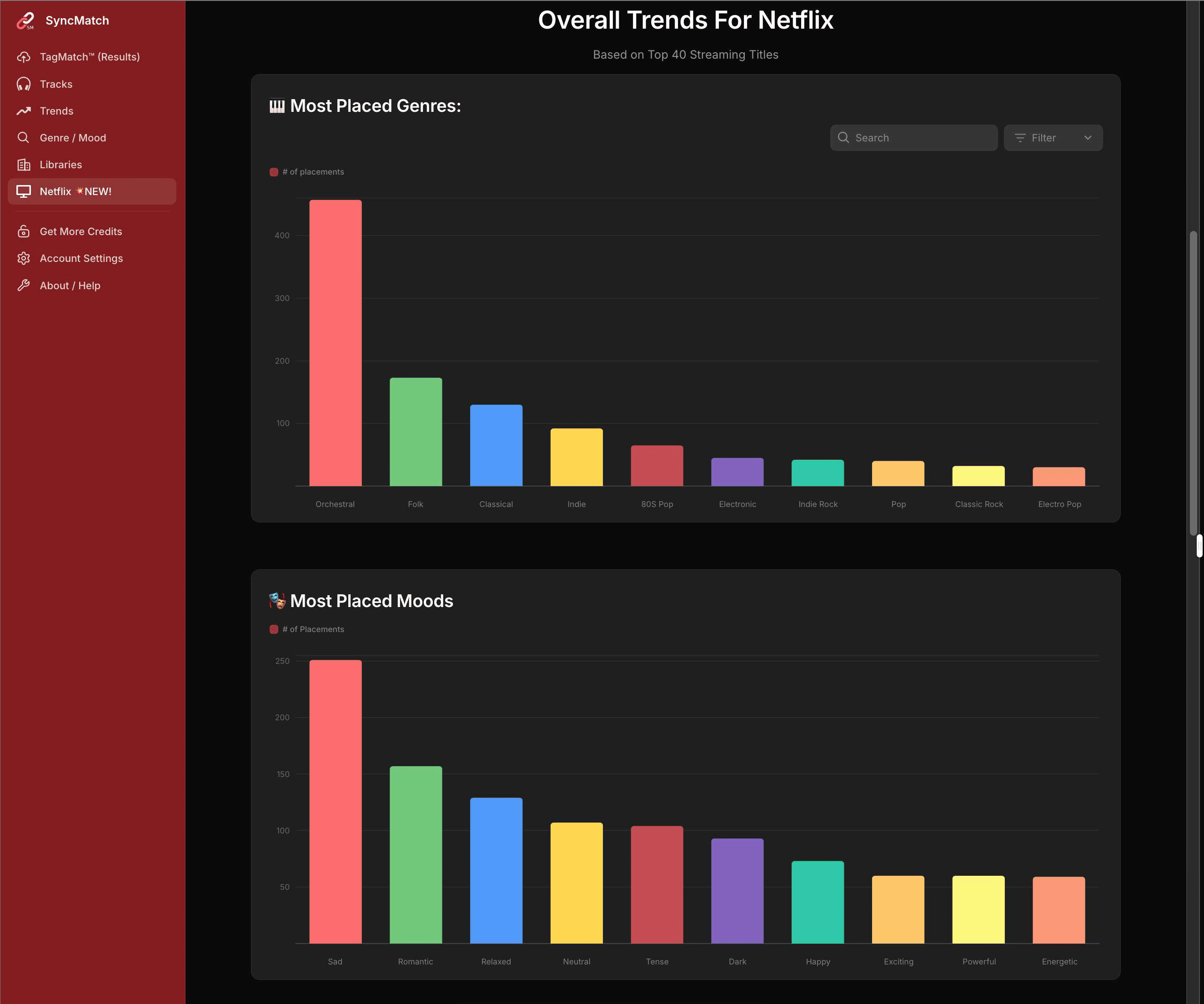Click the Electro Pop bar

[x=1059, y=477]
